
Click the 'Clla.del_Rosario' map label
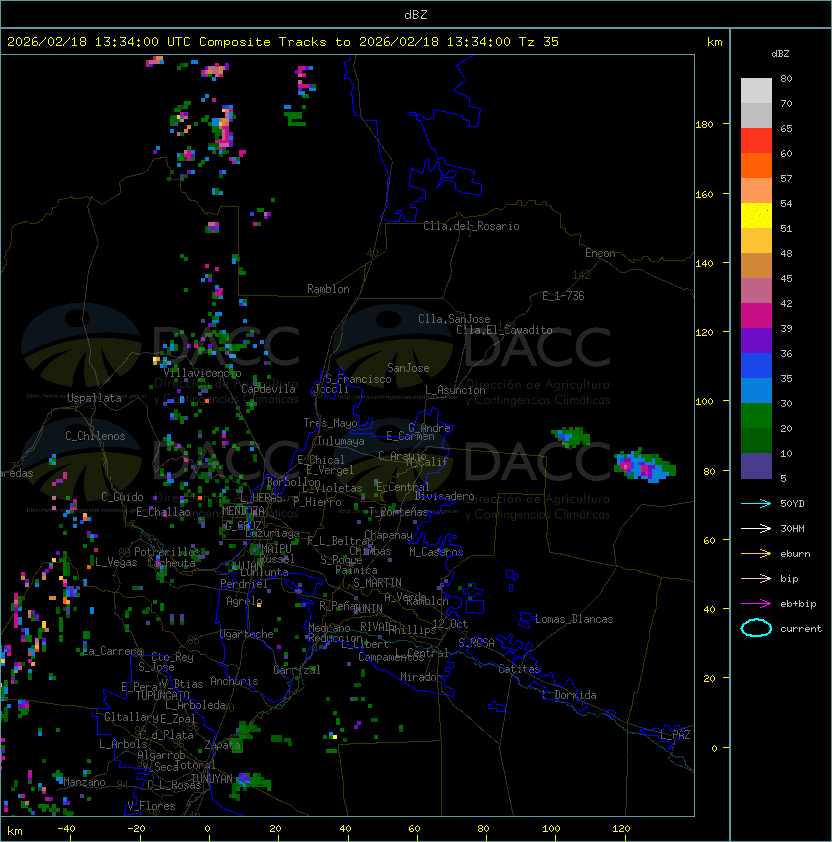click(x=471, y=226)
